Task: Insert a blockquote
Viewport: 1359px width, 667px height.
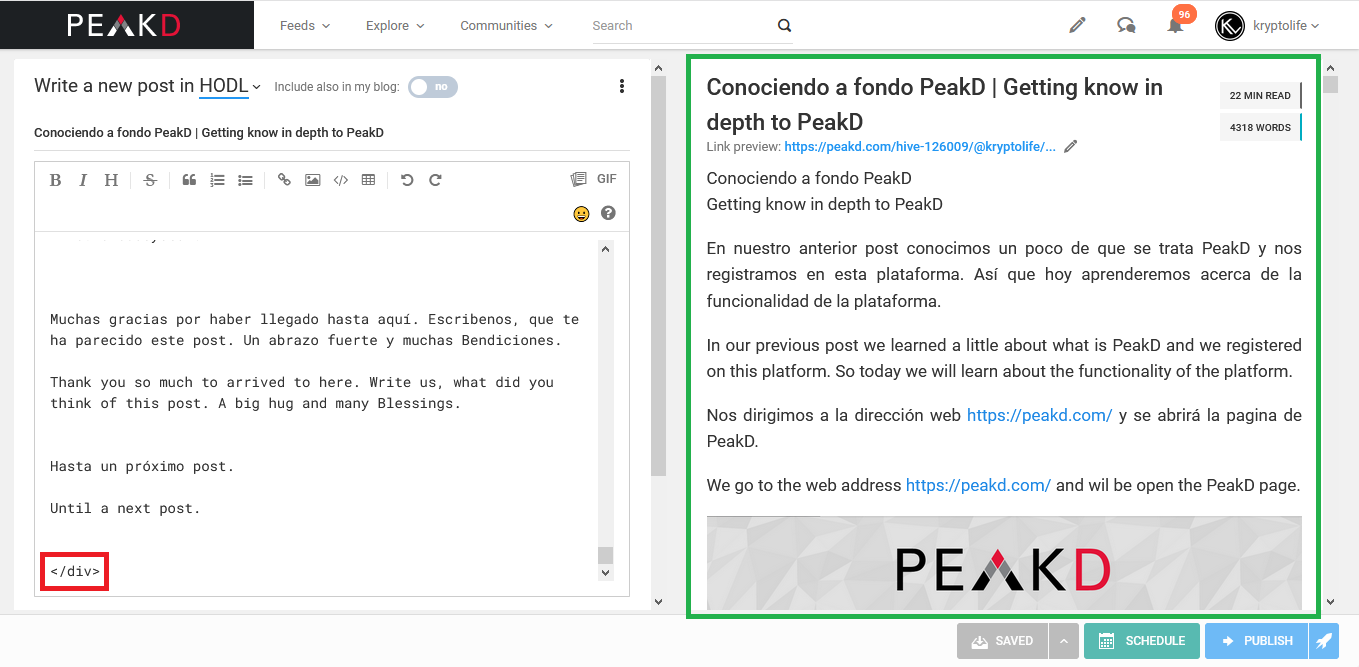Action: (189, 180)
